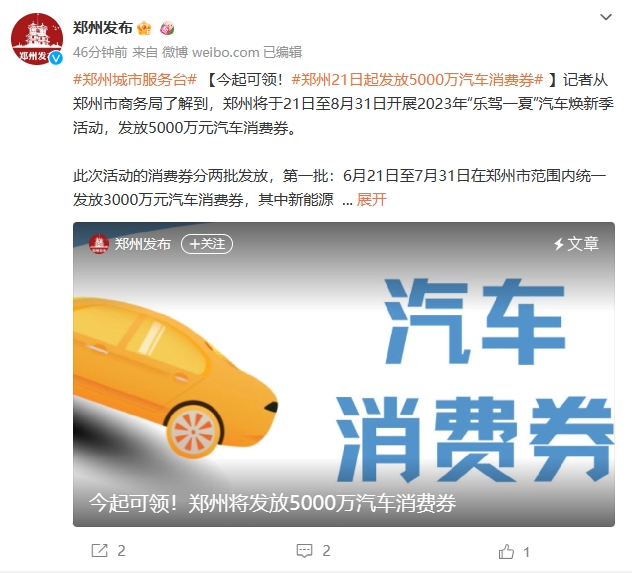638x573 pixels.
Task: Click the 46分钟前 post timestamp
Action: 100,52
